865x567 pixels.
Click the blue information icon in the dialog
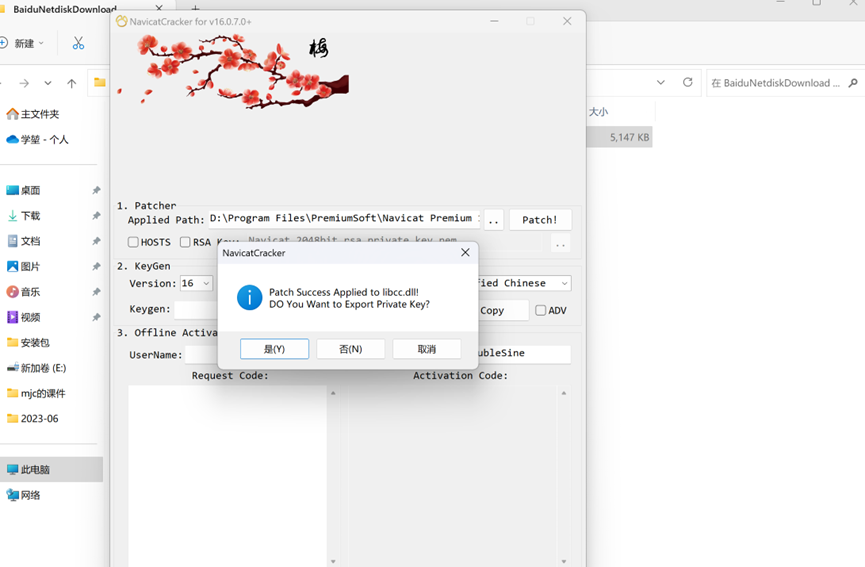(x=249, y=298)
